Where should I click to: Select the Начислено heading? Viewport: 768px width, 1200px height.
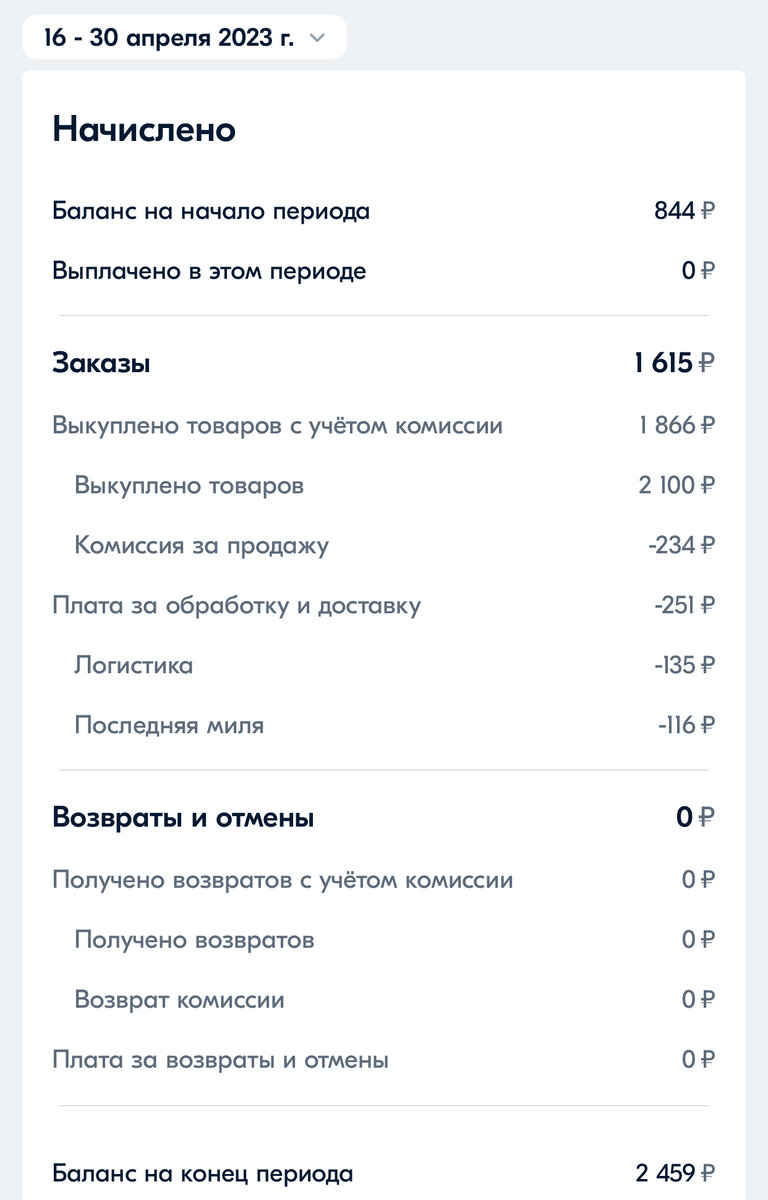(144, 129)
